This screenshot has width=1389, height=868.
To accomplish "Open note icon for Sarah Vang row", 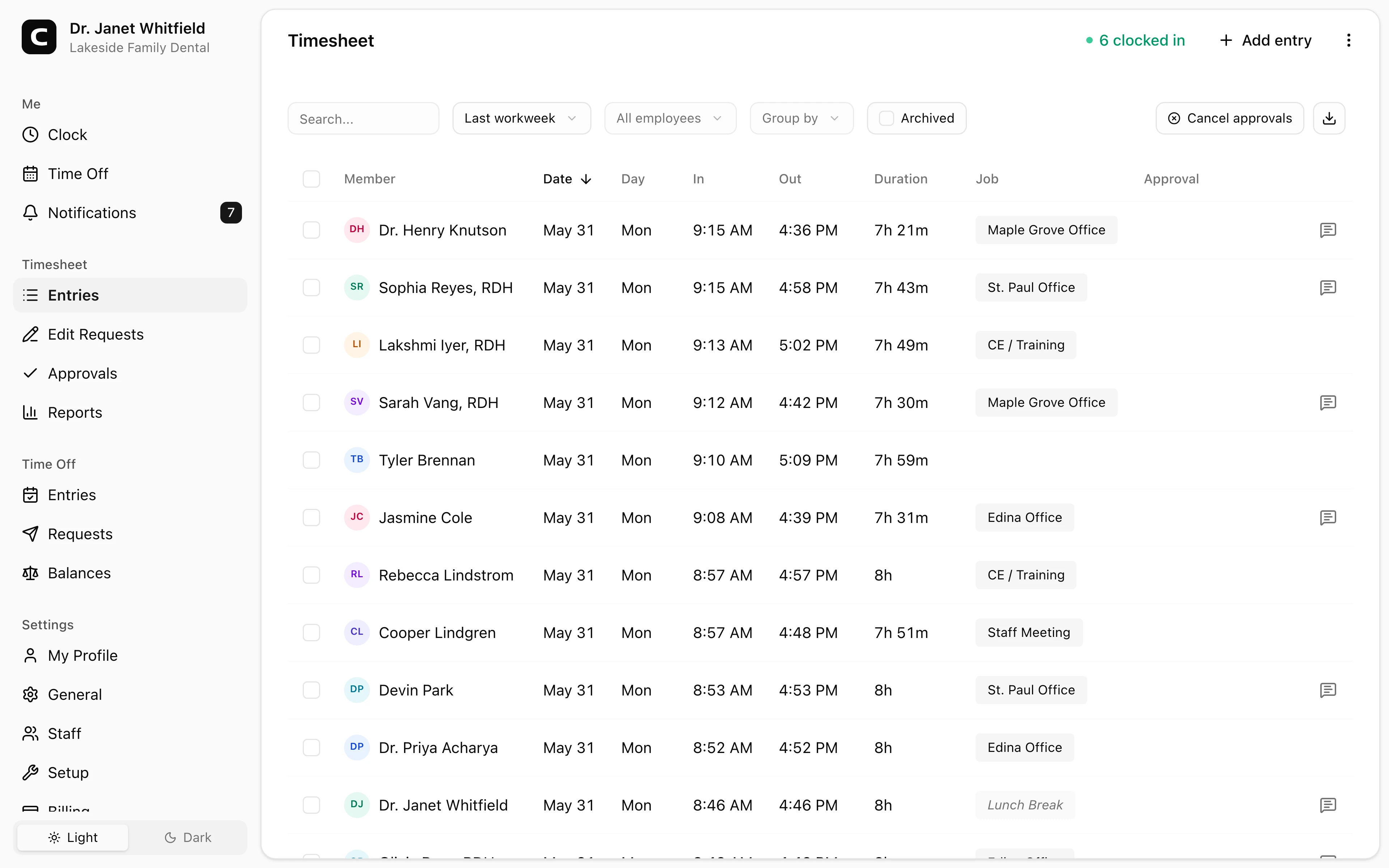I will pos(1328,403).
